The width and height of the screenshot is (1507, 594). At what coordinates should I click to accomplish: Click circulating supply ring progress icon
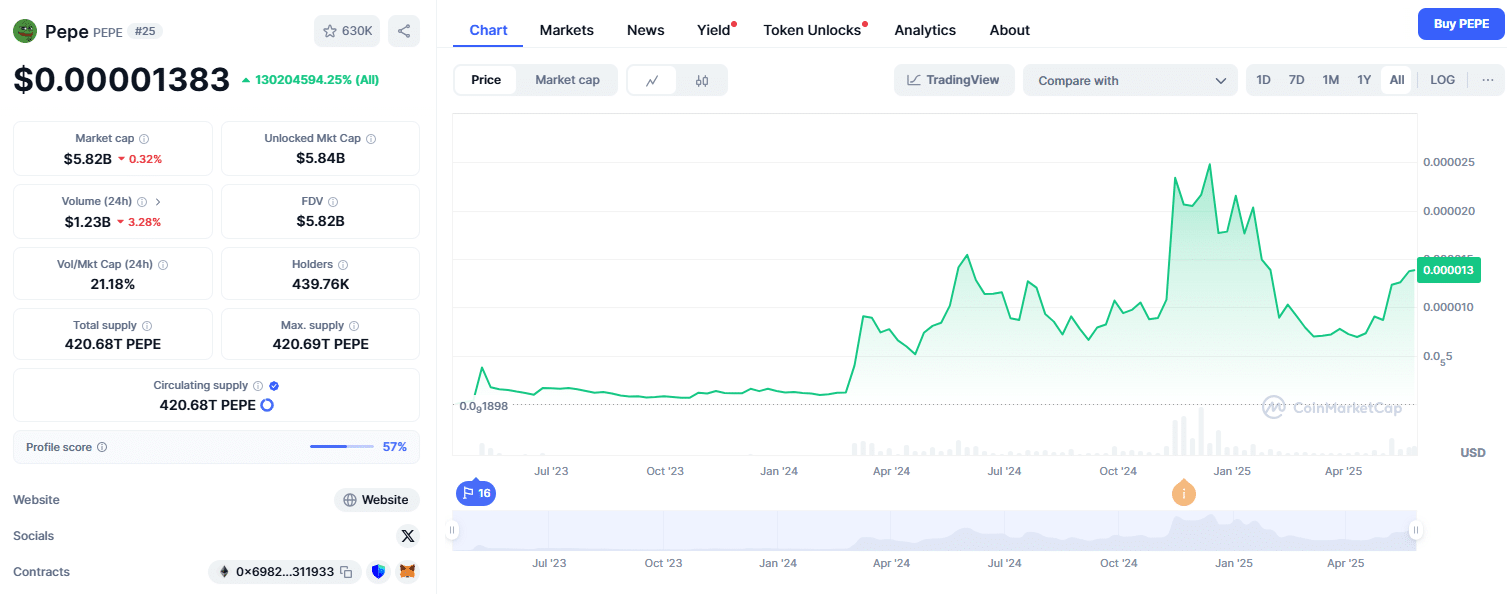[267, 405]
